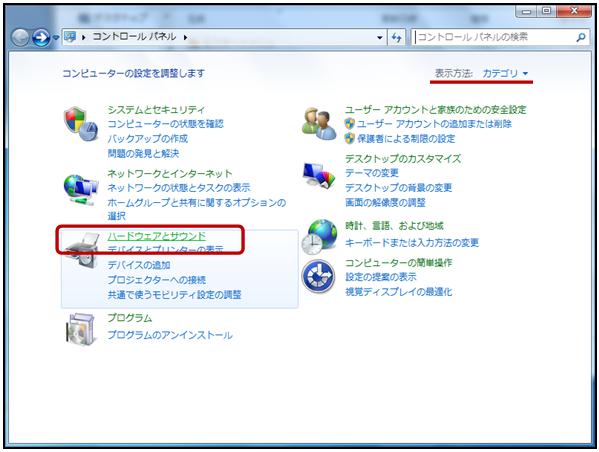Open デバイスの追加 link

(139, 265)
